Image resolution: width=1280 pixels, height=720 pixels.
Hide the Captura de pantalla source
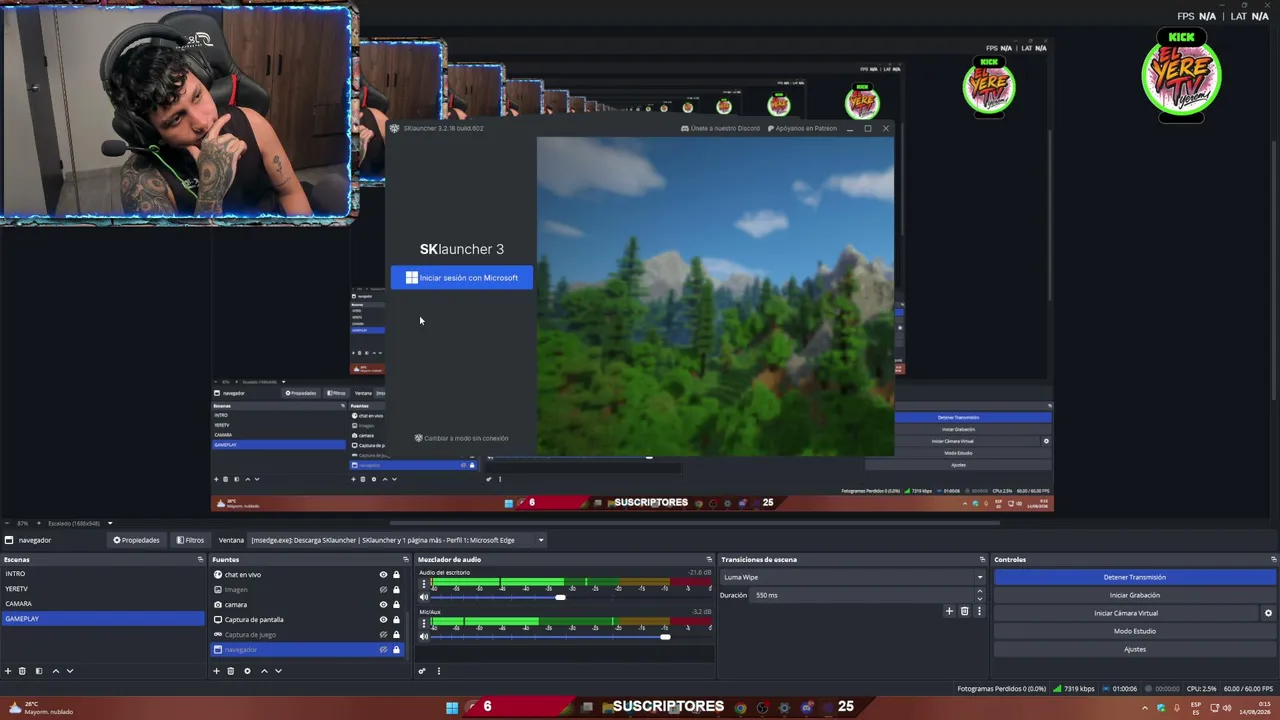383,620
